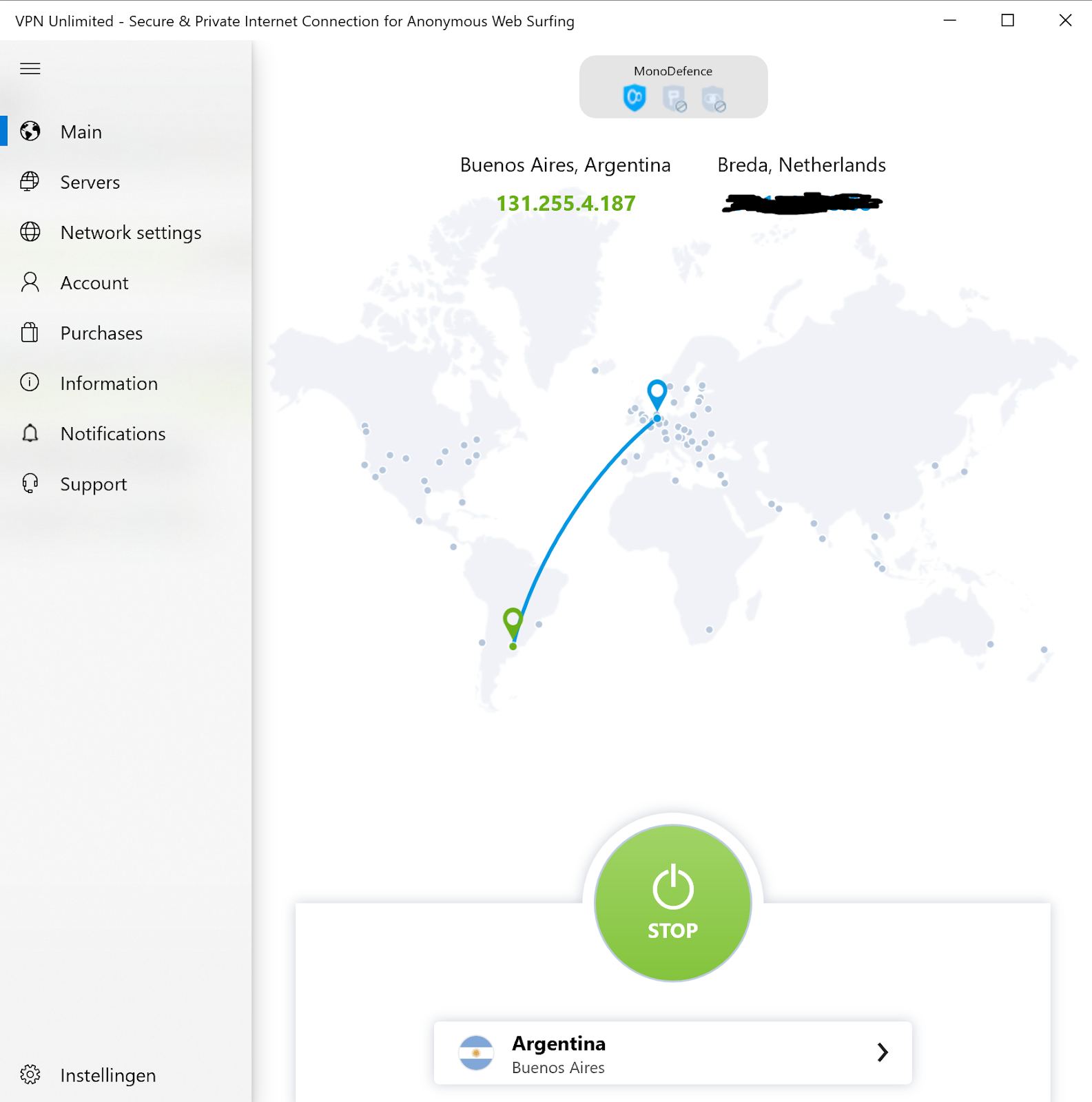Open Network settings menu item

pos(126,232)
